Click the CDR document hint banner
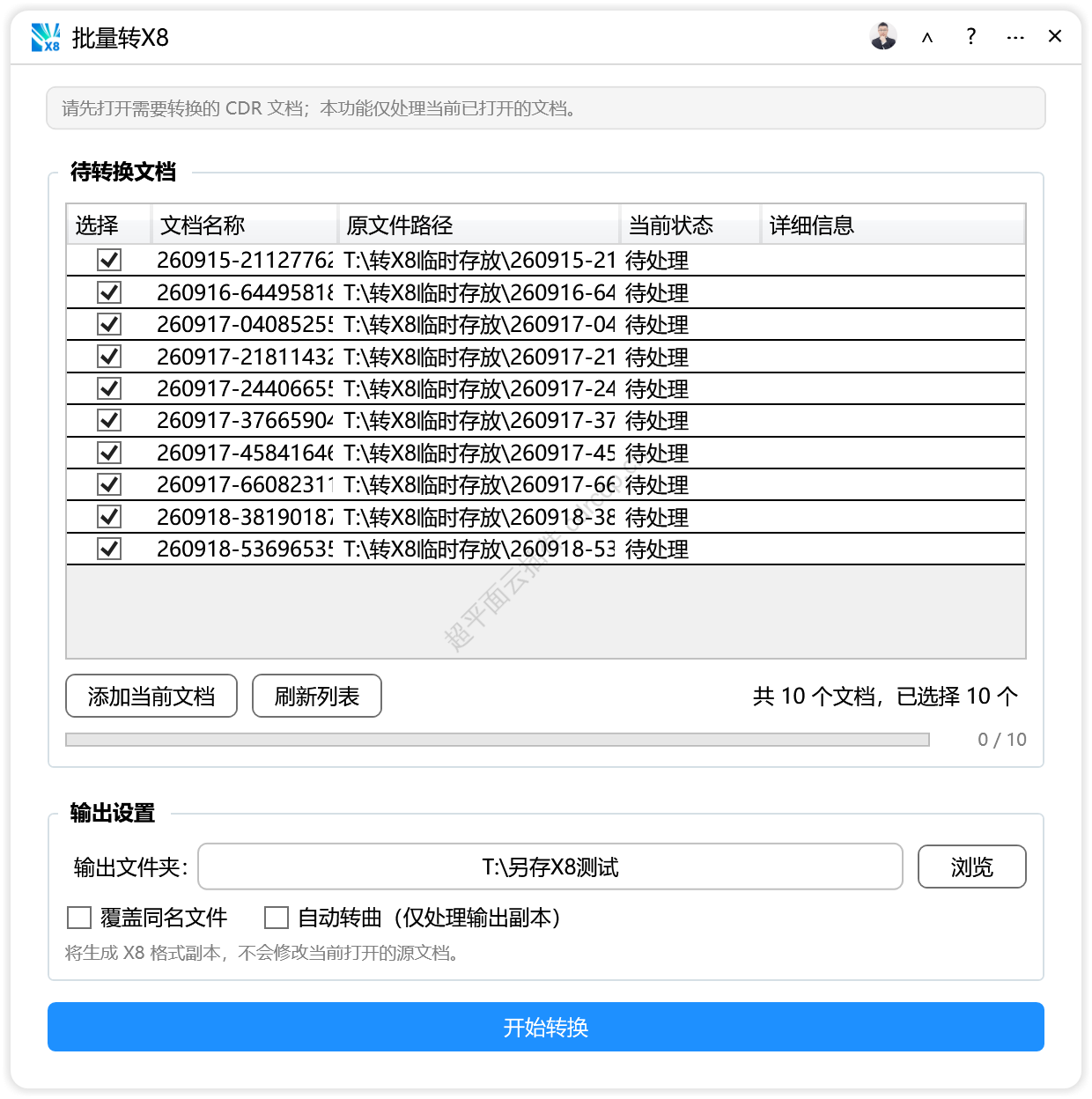Viewport: 1092px width, 1099px height. (546, 107)
